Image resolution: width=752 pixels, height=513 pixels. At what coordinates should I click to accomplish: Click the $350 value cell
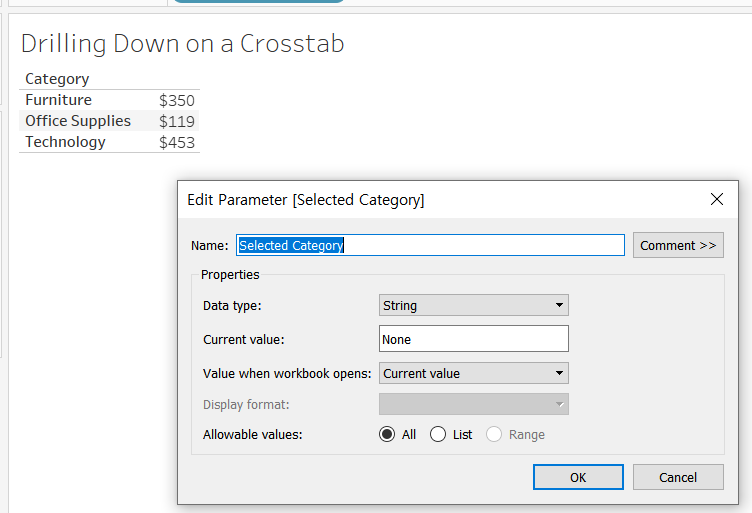(x=177, y=101)
